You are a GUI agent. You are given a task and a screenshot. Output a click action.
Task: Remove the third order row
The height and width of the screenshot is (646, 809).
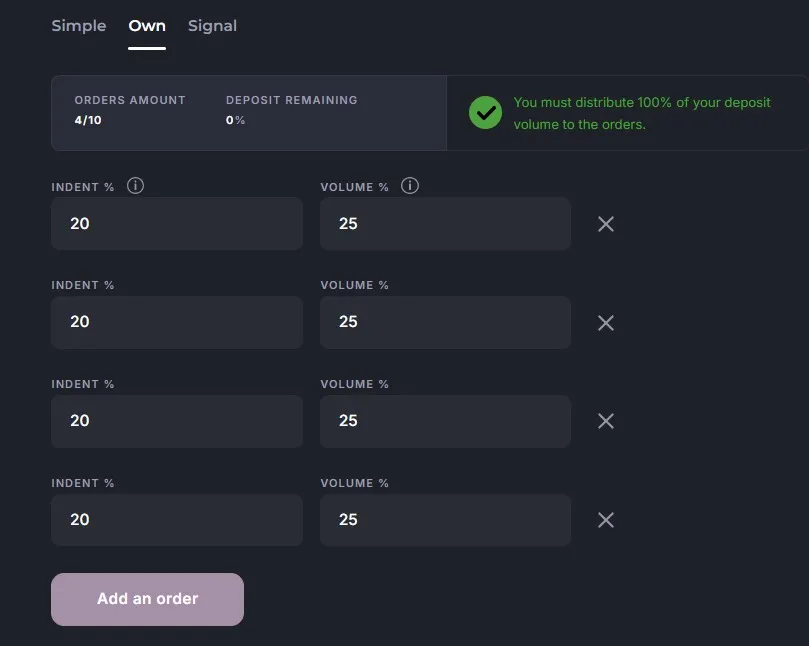[605, 421]
